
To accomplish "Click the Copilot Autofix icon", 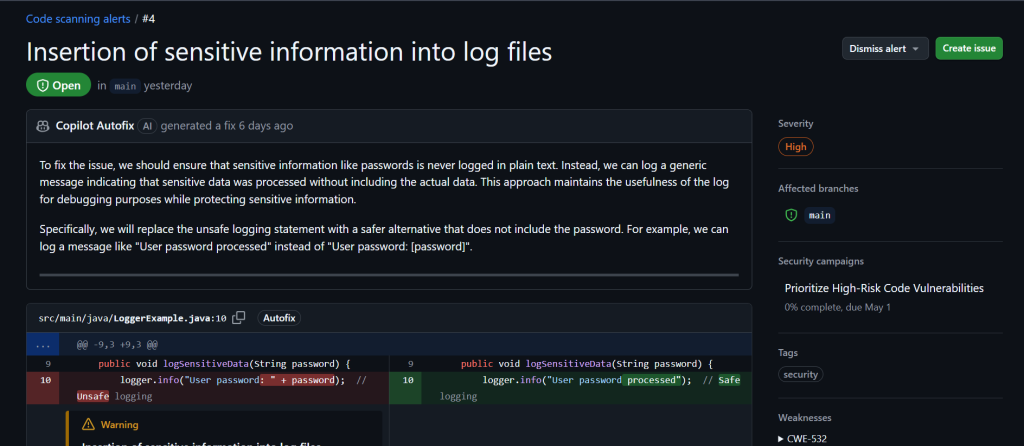I will pyautogui.click(x=43, y=126).
